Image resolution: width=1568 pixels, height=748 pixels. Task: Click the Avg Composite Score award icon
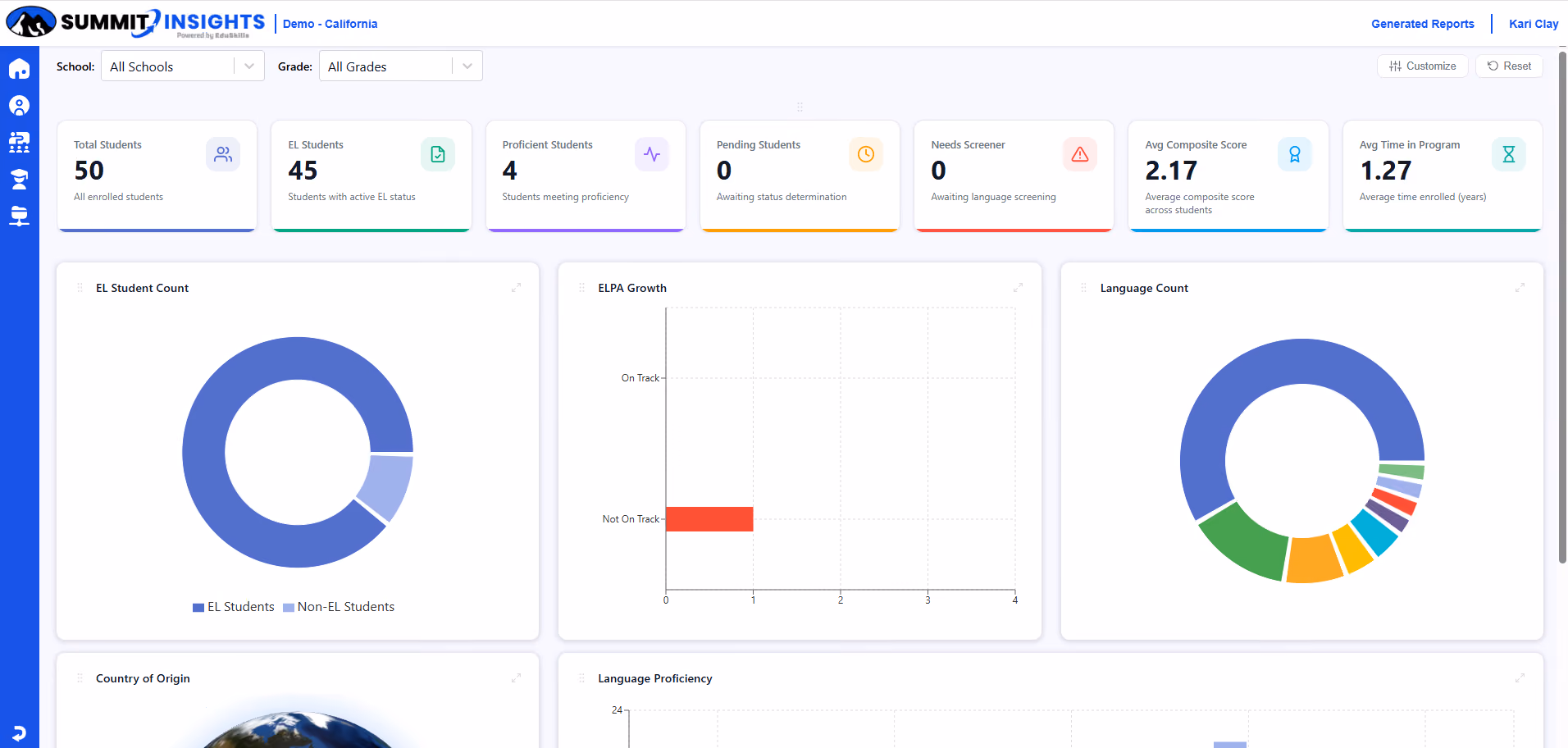click(1295, 154)
